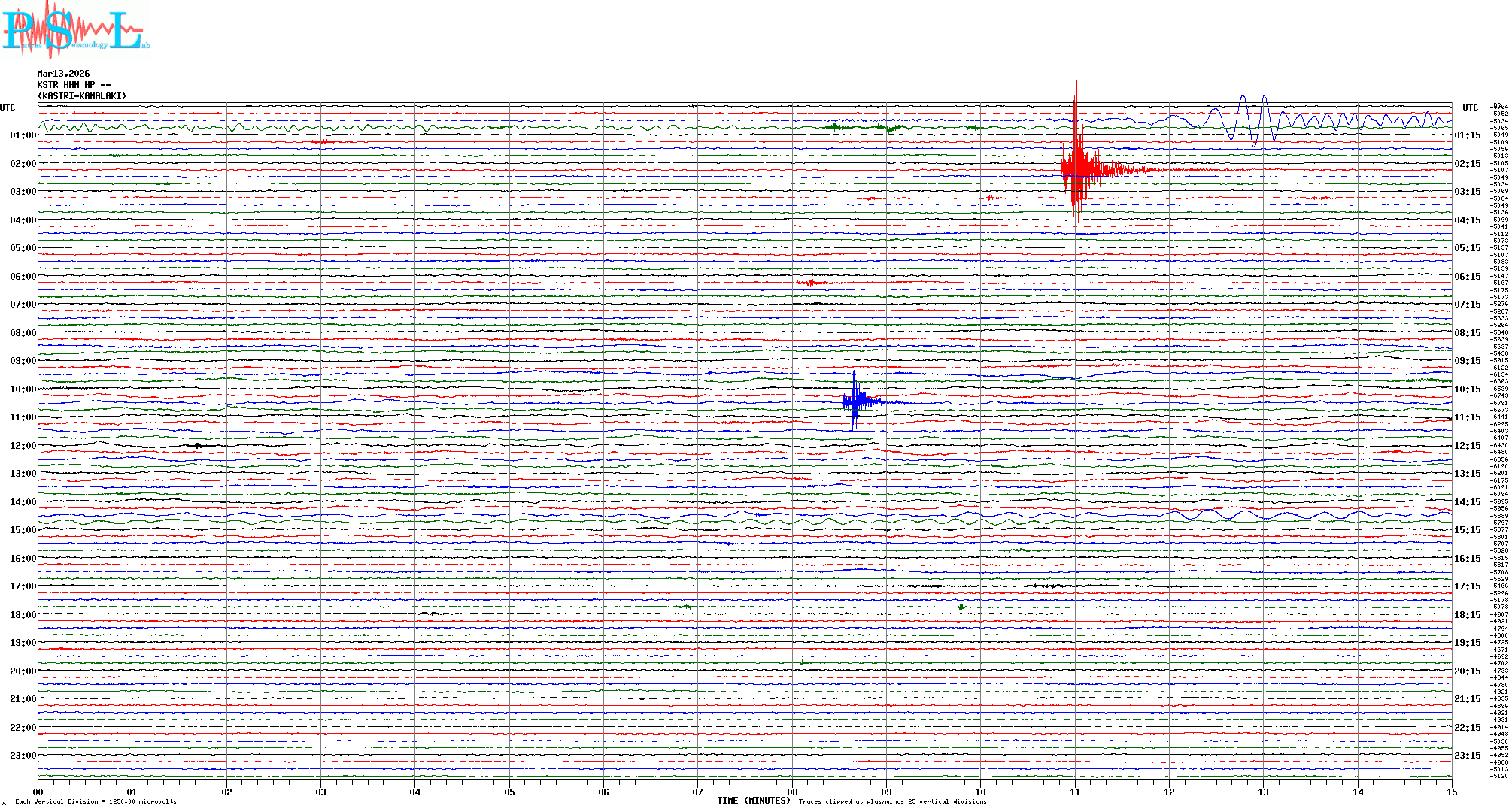The image size is (1512, 812).
Task: Click the minute 00 label at bottom left
Action: [x=38, y=792]
